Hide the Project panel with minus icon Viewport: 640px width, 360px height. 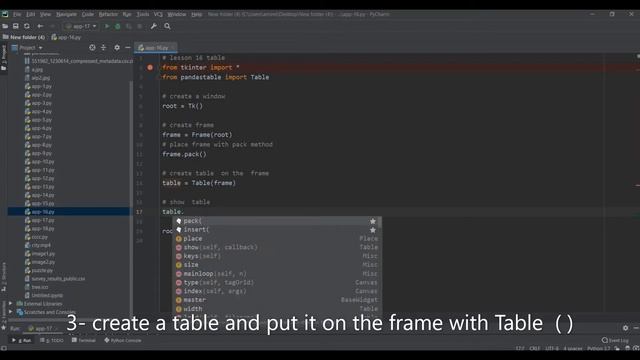(127, 48)
